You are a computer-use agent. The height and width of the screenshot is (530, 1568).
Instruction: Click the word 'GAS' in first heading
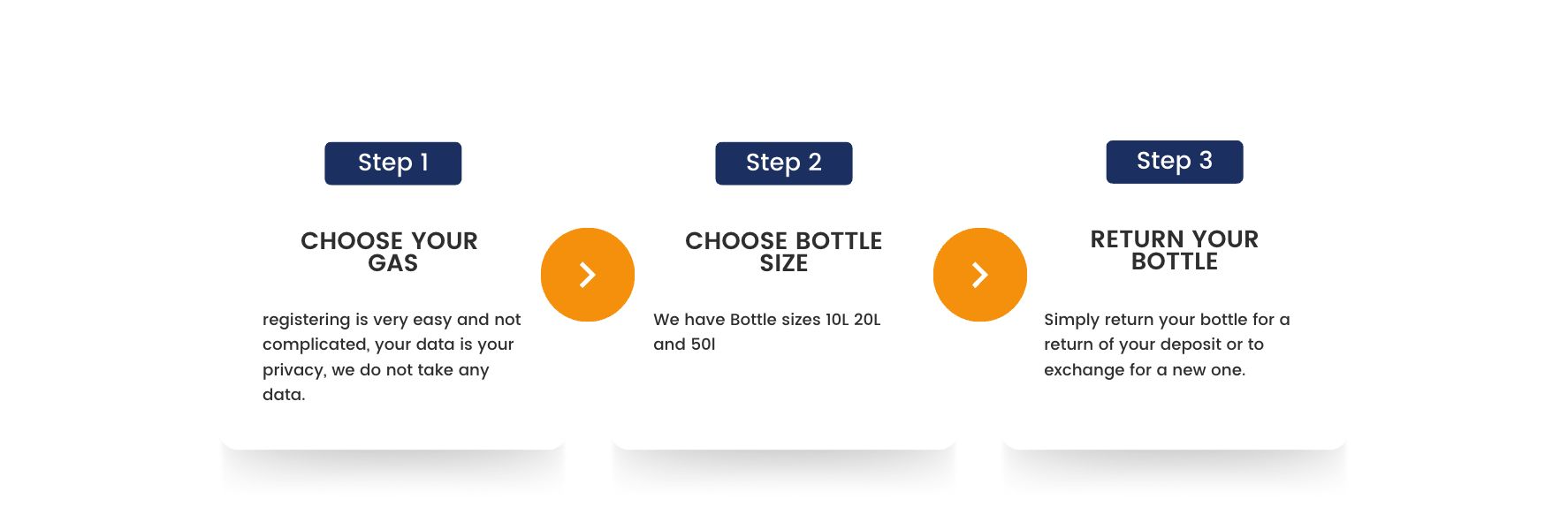pyautogui.click(x=392, y=263)
